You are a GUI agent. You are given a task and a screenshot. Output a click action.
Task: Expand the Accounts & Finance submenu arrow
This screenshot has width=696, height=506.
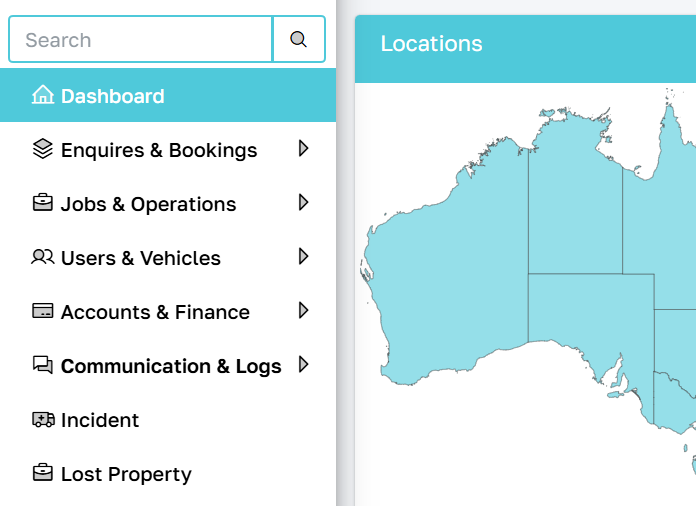tap(304, 311)
